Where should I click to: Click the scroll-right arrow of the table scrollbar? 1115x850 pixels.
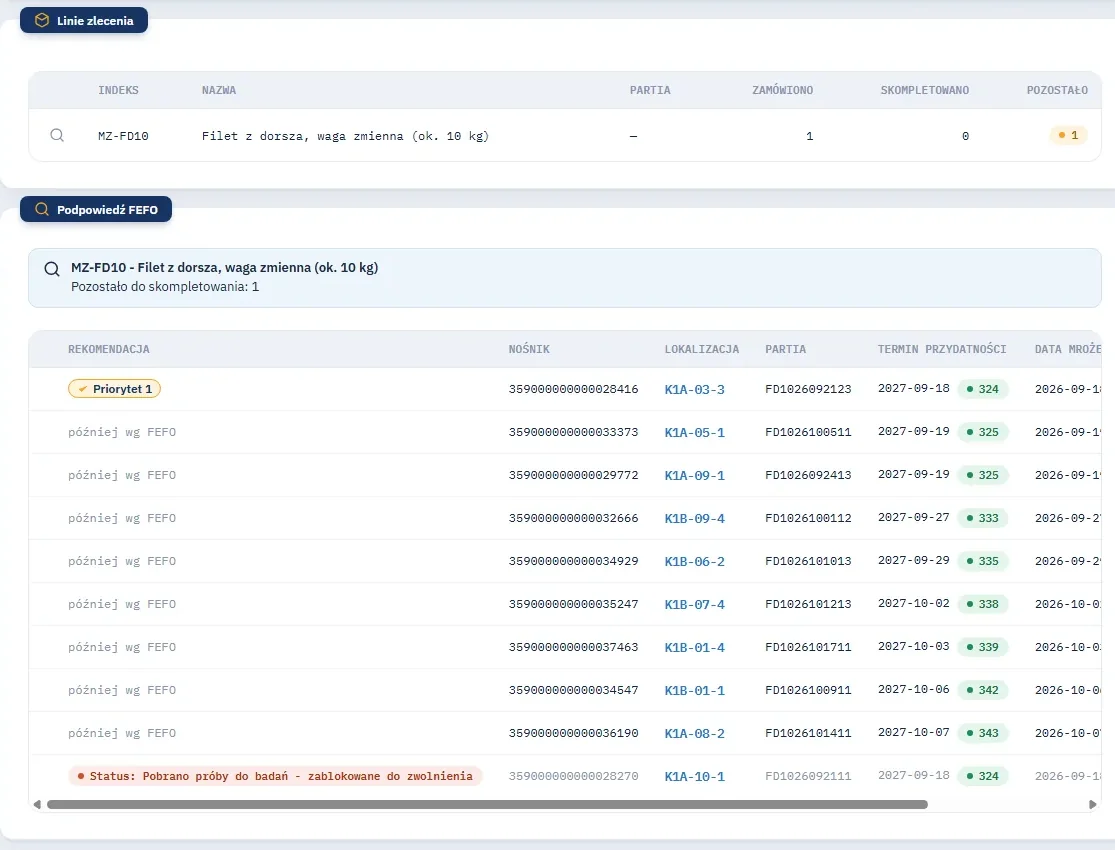point(1092,804)
